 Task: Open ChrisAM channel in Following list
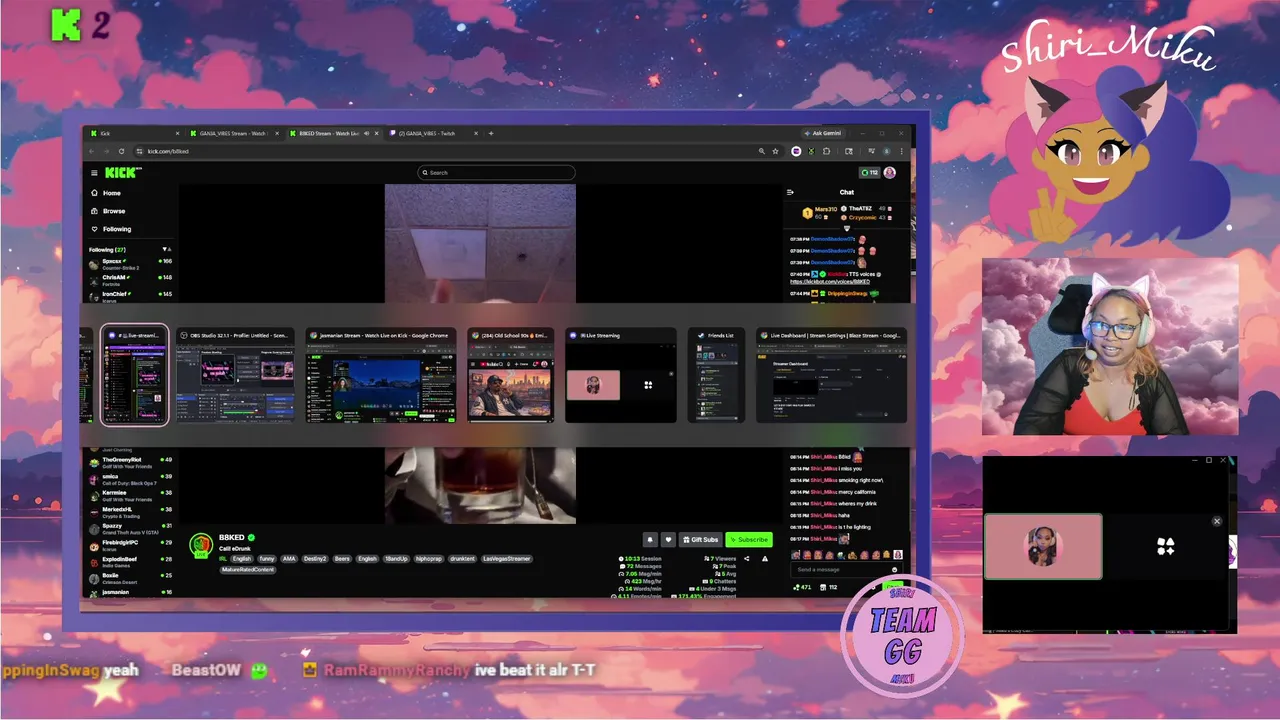pyautogui.click(x=130, y=280)
